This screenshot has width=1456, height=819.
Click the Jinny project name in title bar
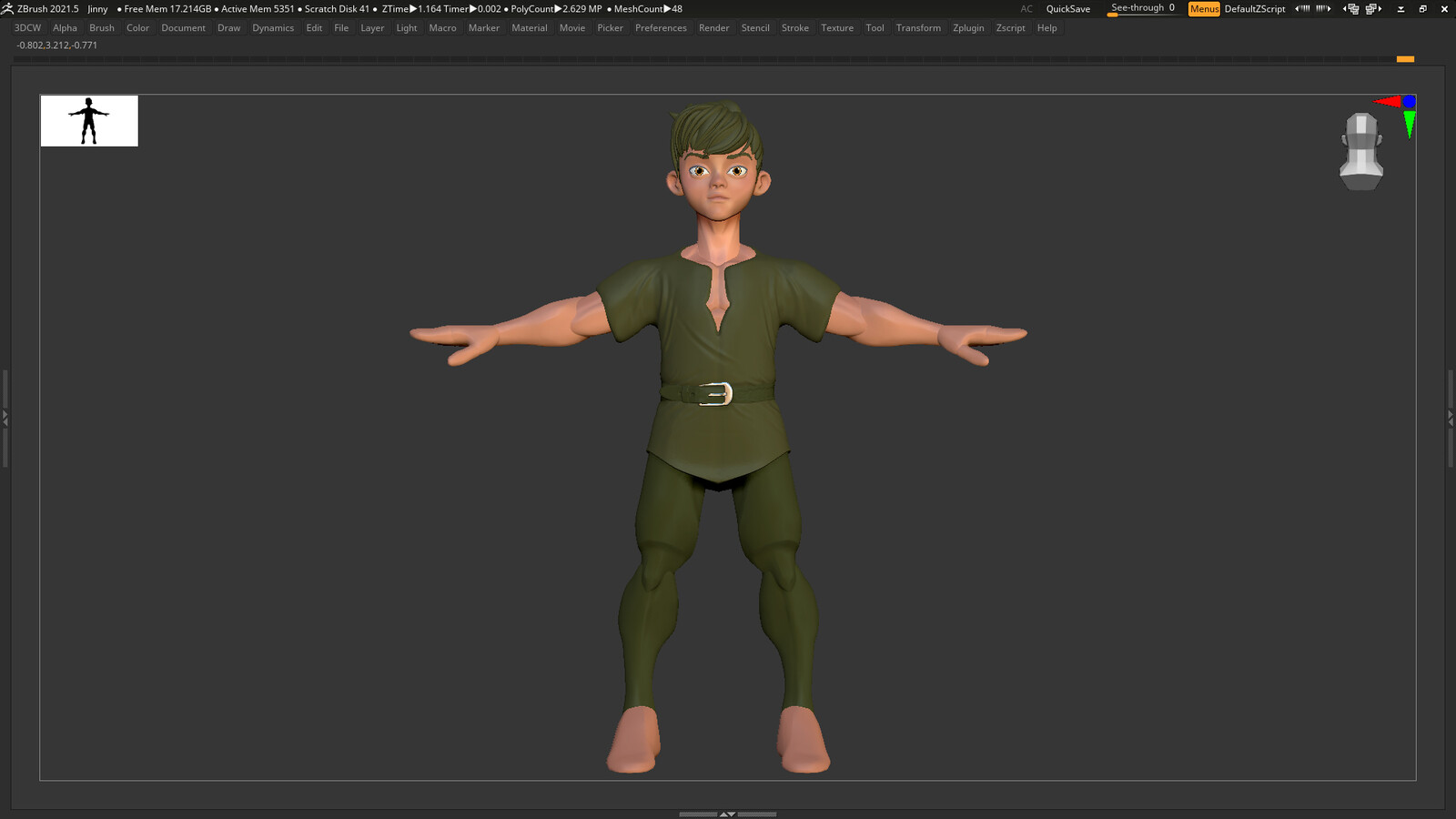[97, 9]
